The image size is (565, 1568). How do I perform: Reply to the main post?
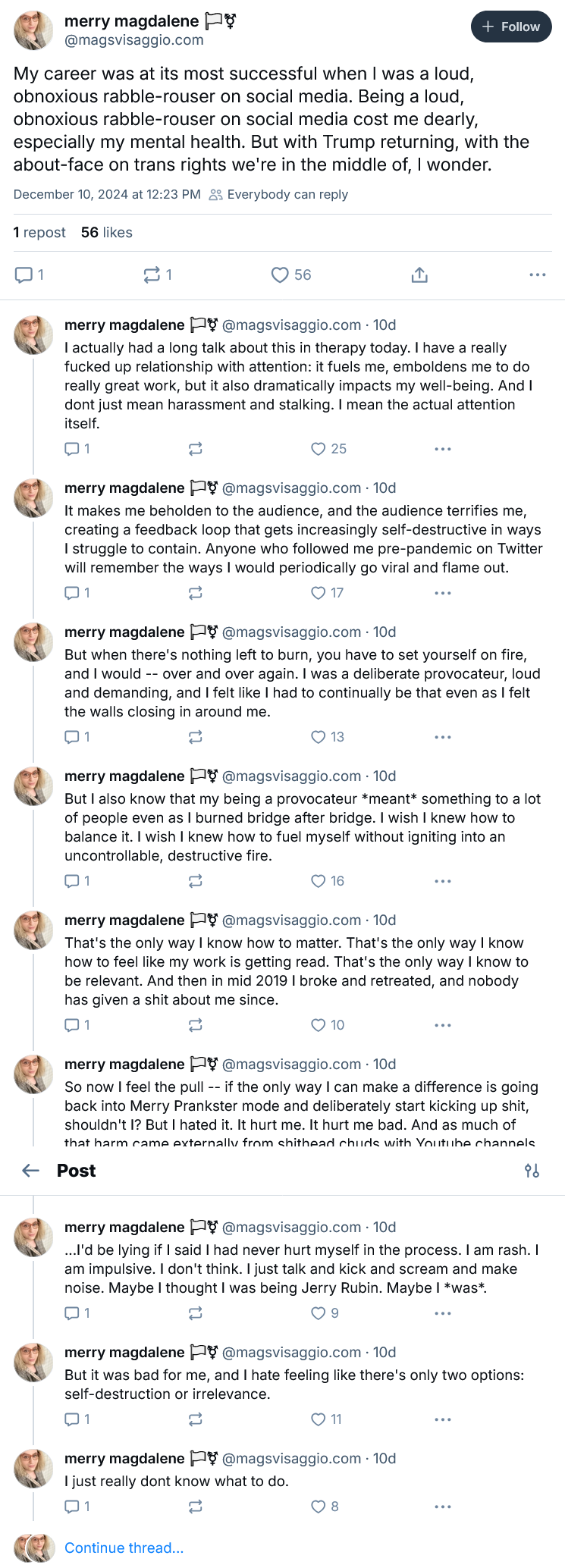pos(24,274)
